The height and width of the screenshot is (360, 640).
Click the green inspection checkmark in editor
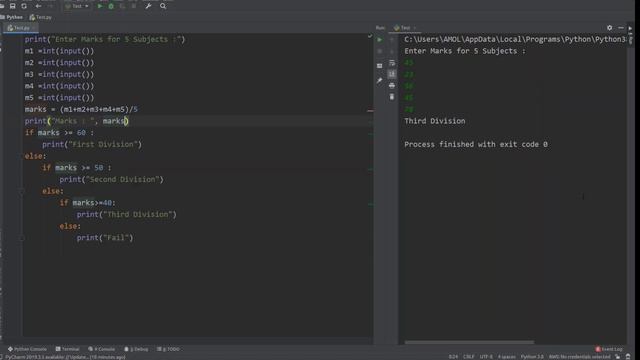pyautogui.click(x=370, y=36)
